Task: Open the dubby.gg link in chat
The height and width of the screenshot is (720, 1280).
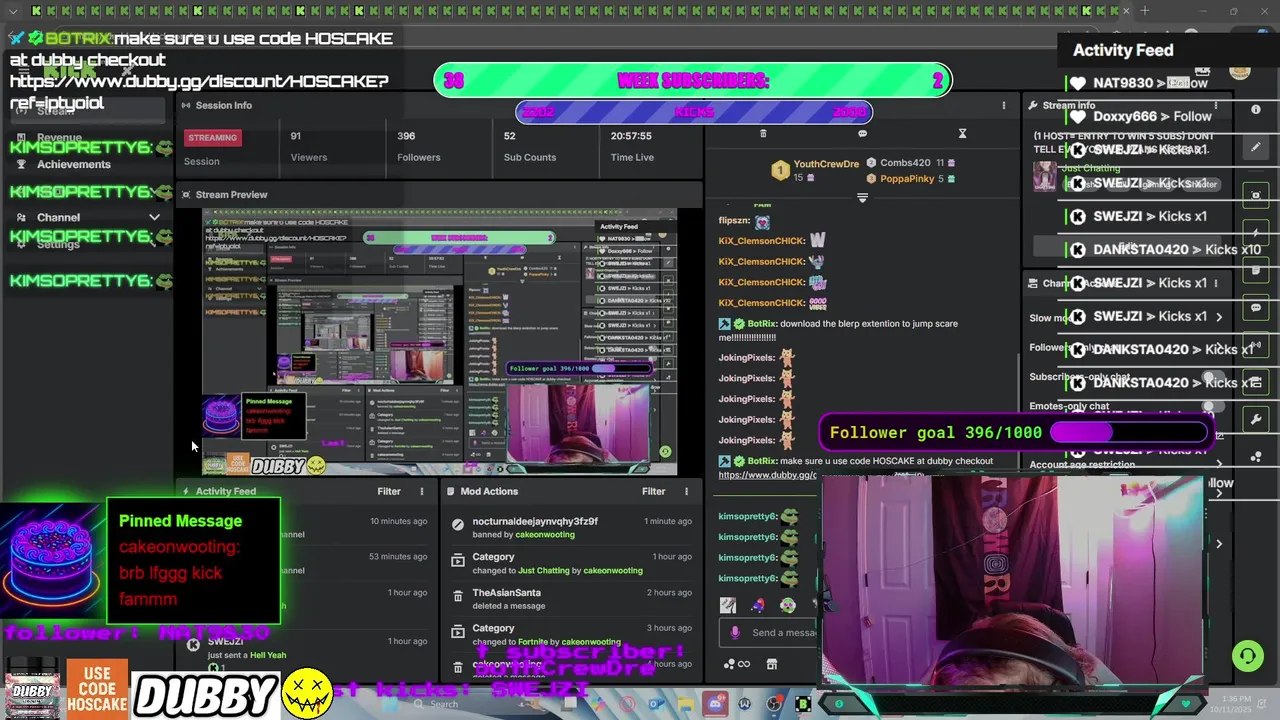Action: (767, 475)
